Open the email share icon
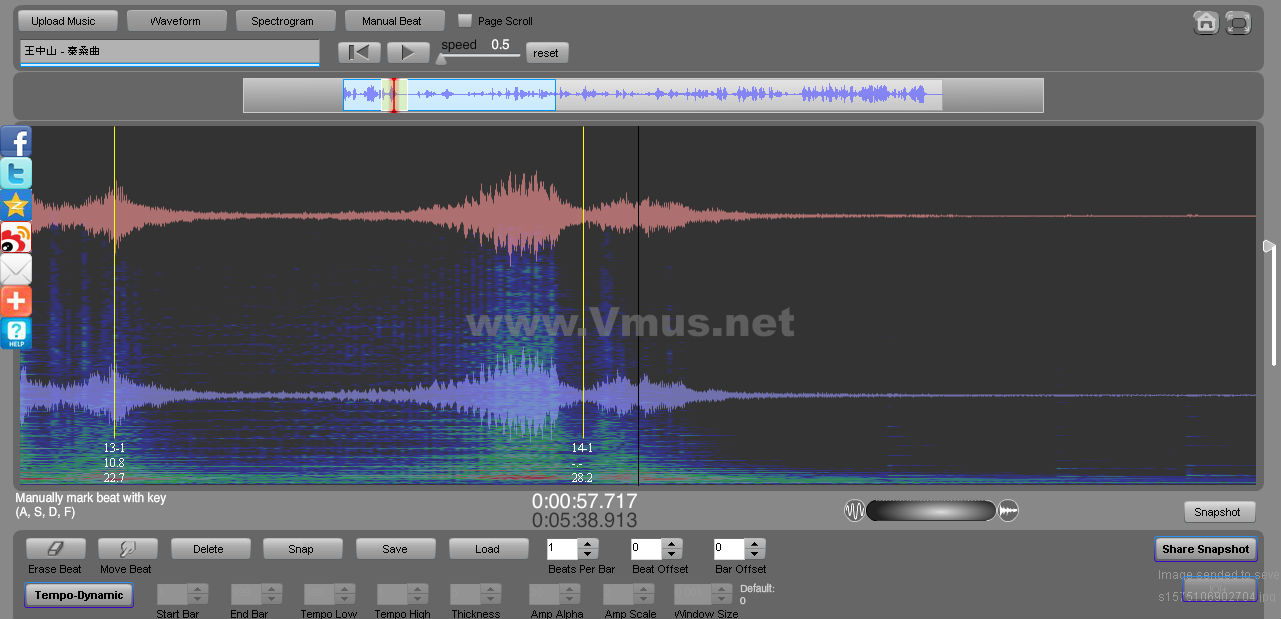Image resolution: width=1281 pixels, height=619 pixels. click(16, 269)
